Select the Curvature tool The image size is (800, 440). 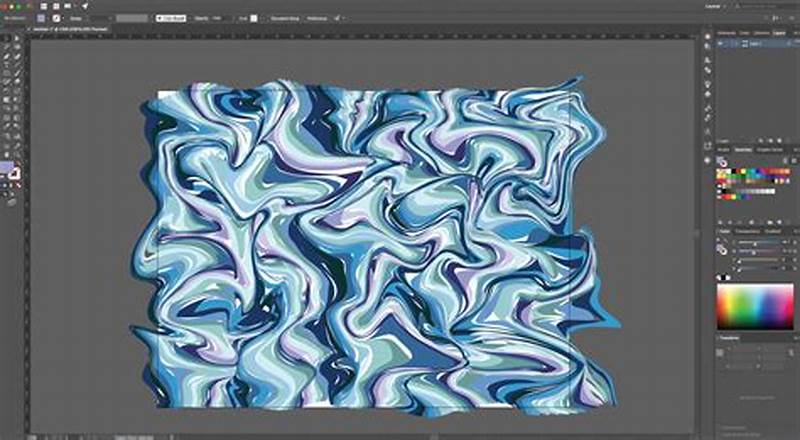[17, 56]
